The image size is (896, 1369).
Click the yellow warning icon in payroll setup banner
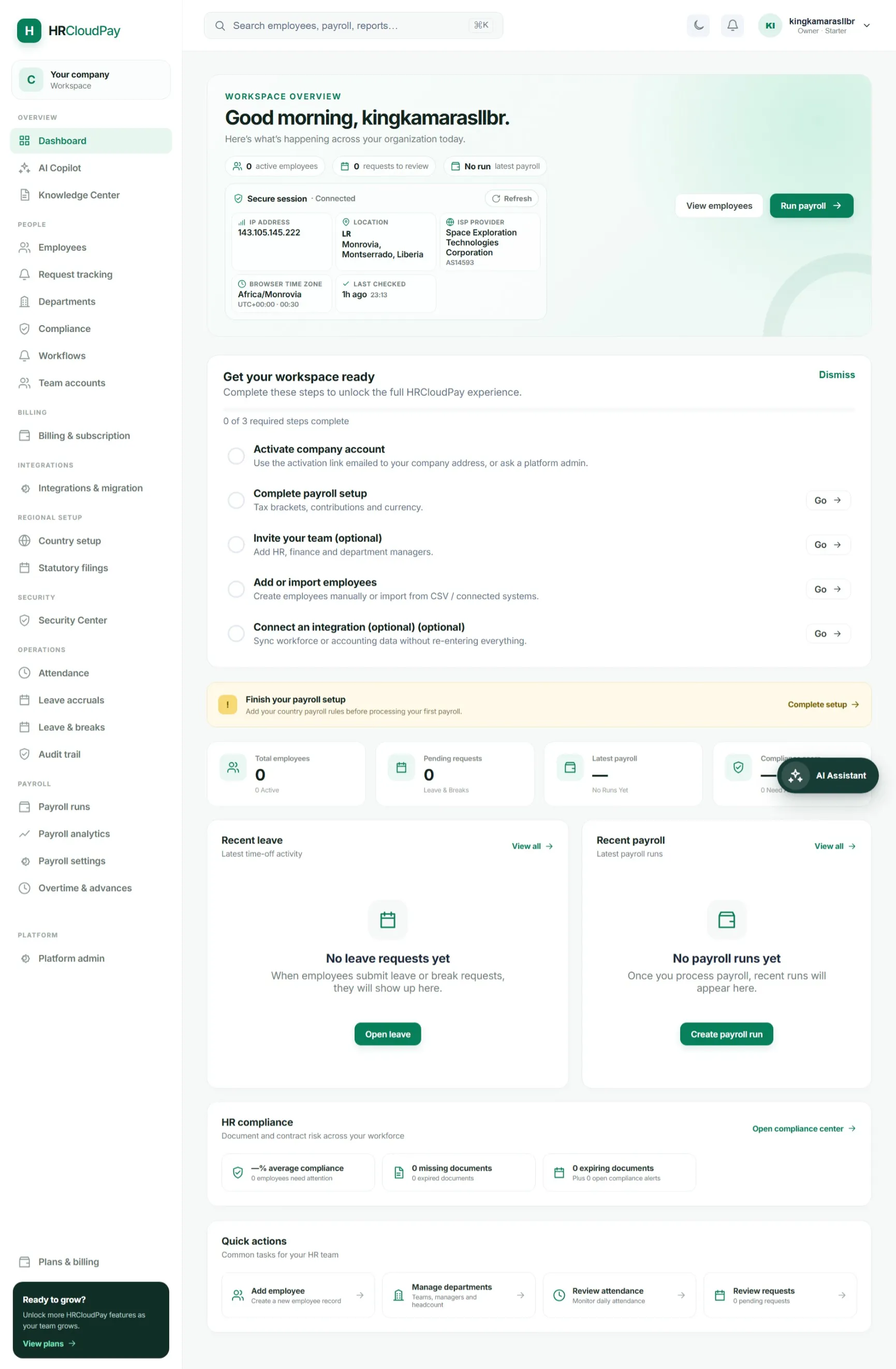228,704
